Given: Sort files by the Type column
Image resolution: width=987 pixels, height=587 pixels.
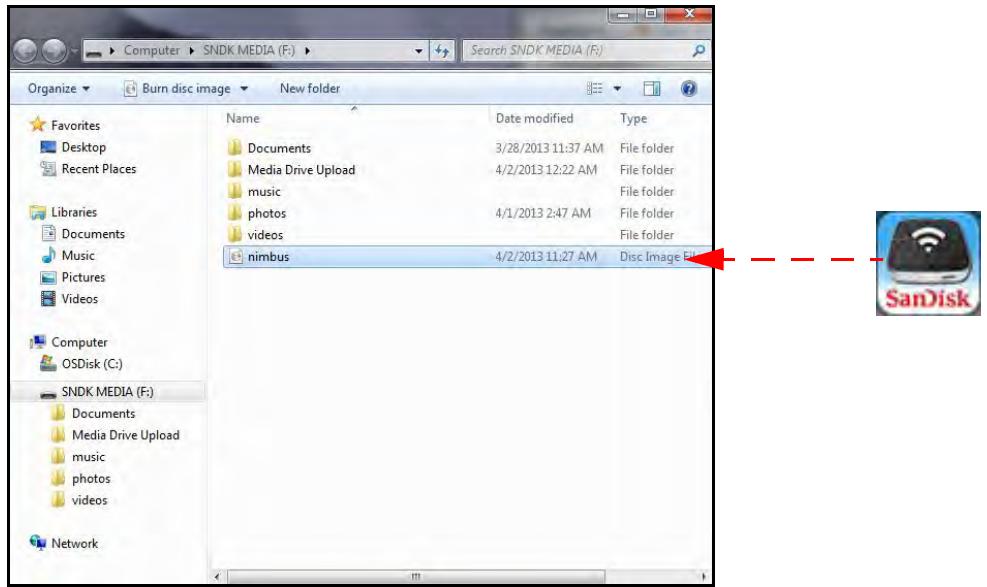Looking at the screenshot, I should tap(633, 118).
